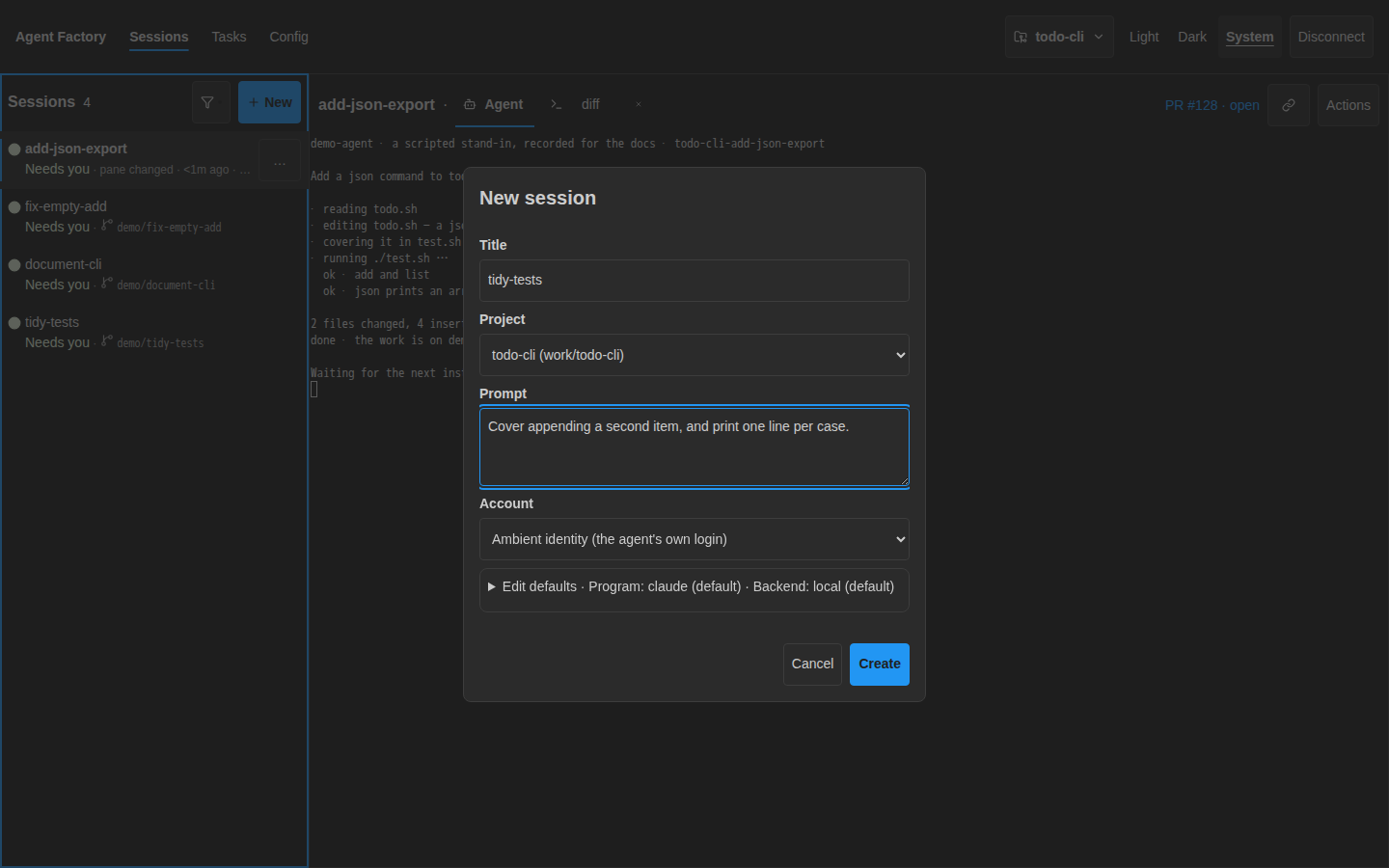Image resolution: width=1389 pixels, height=868 pixels.
Task: Open the Actions menu
Action: coord(1348,105)
